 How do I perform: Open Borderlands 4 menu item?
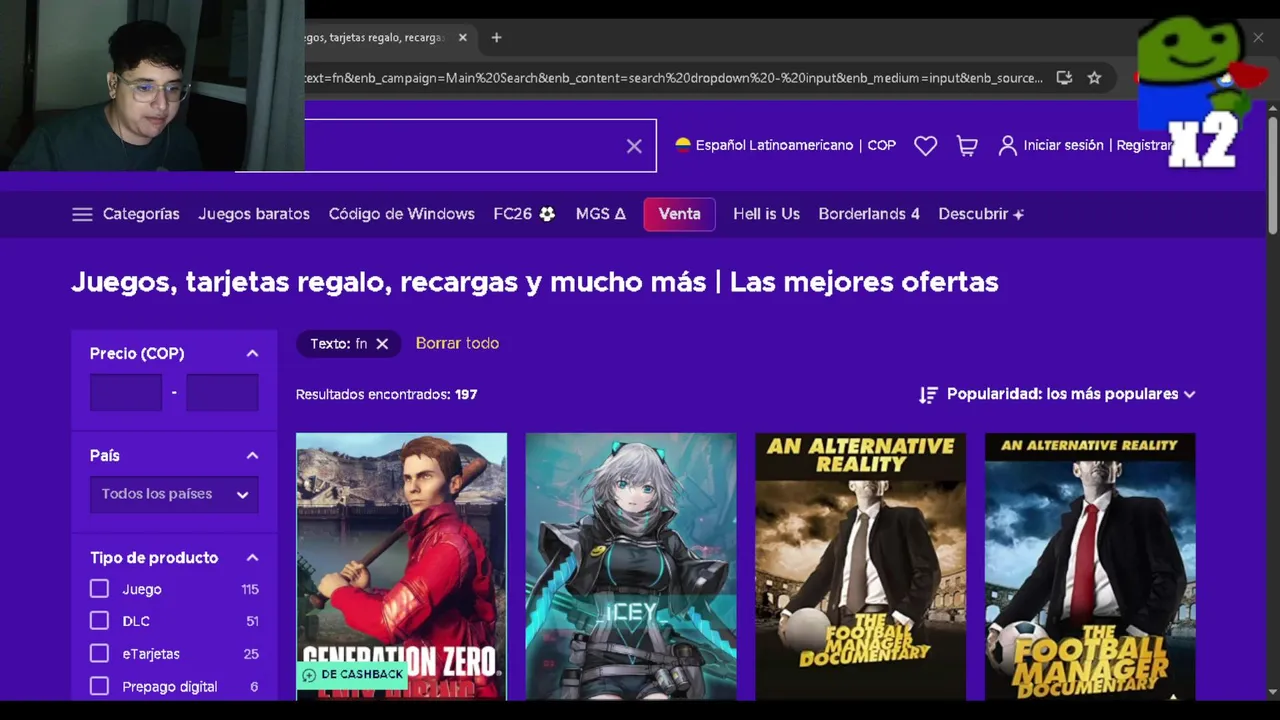[x=869, y=214]
